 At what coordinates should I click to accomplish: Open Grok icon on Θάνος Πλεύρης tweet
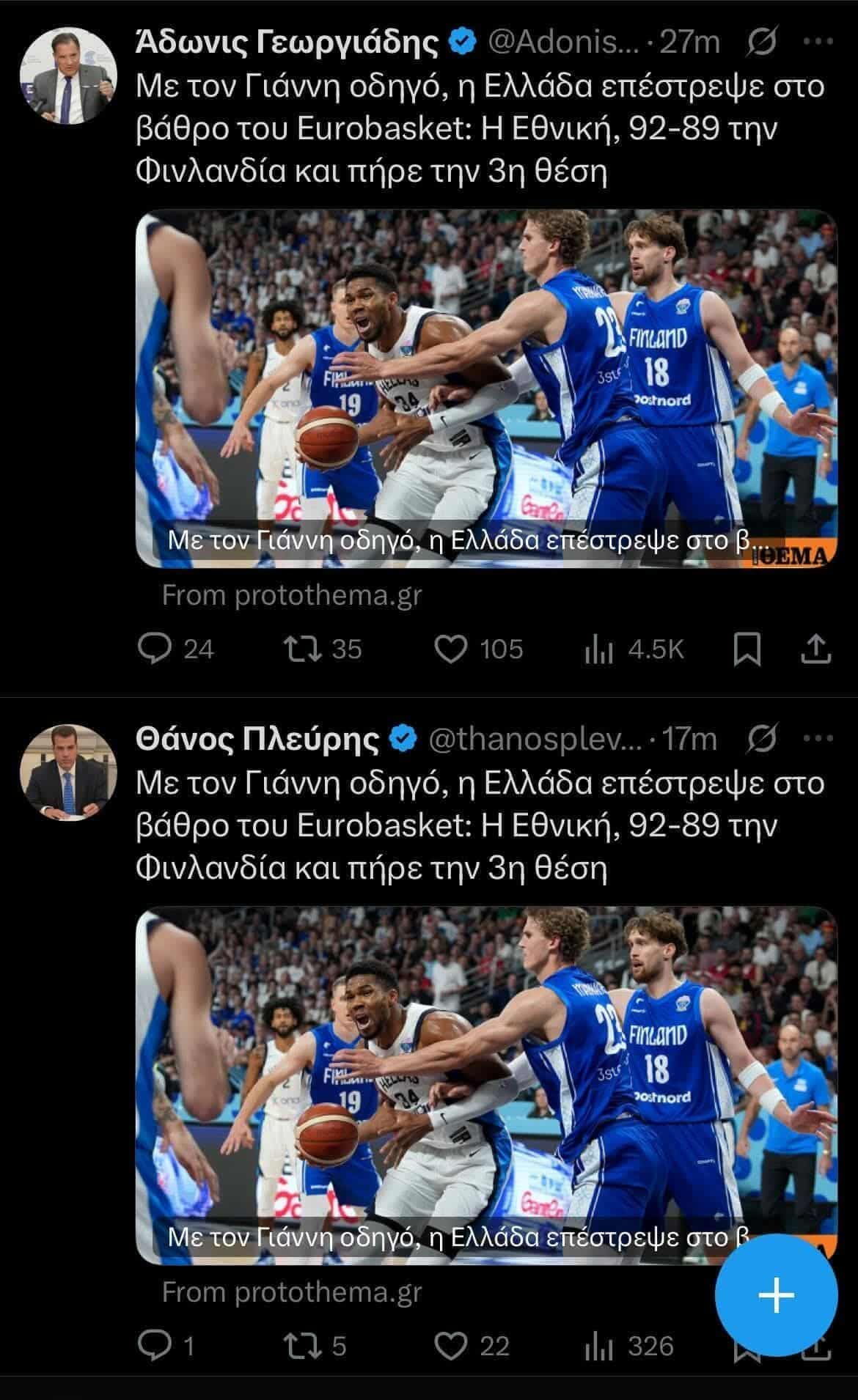(762, 740)
